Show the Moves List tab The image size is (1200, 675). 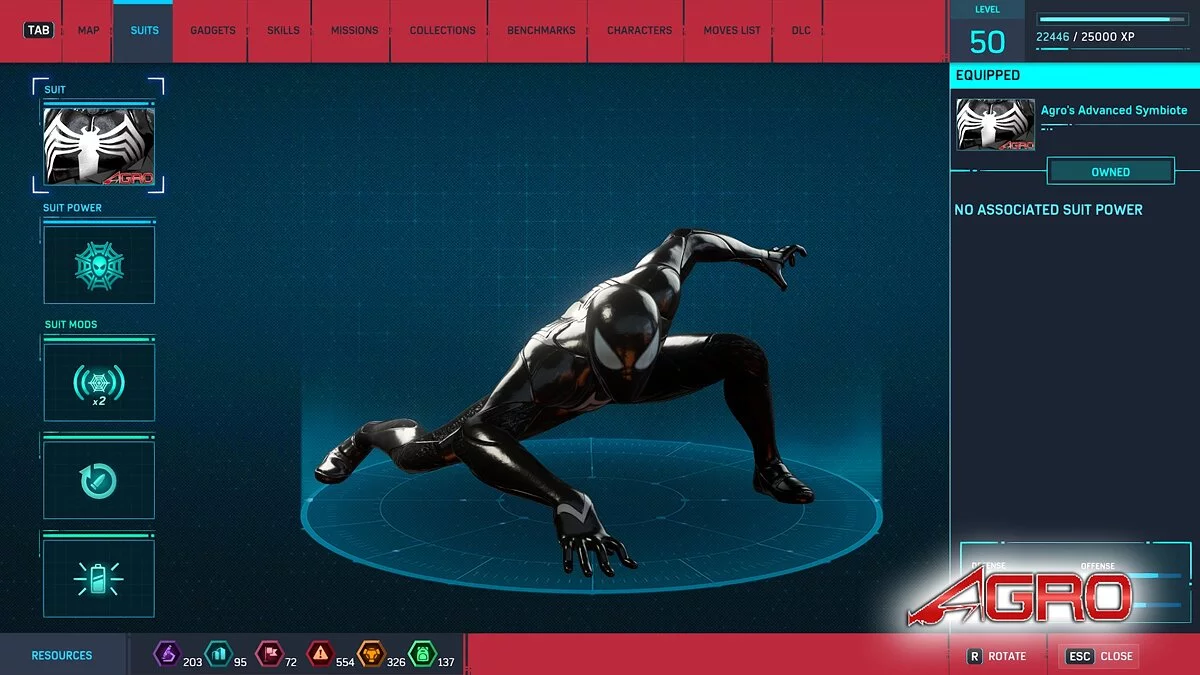click(x=732, y=30)
